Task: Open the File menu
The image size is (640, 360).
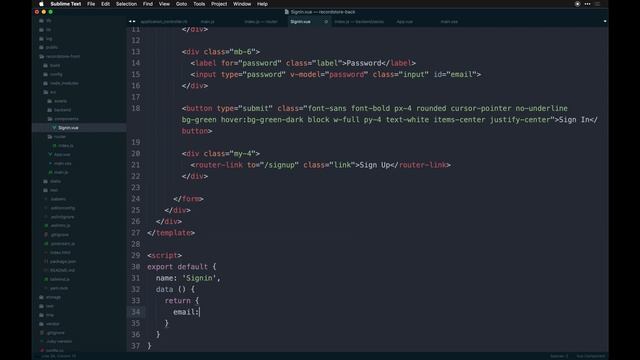Action: coord(91,4)
